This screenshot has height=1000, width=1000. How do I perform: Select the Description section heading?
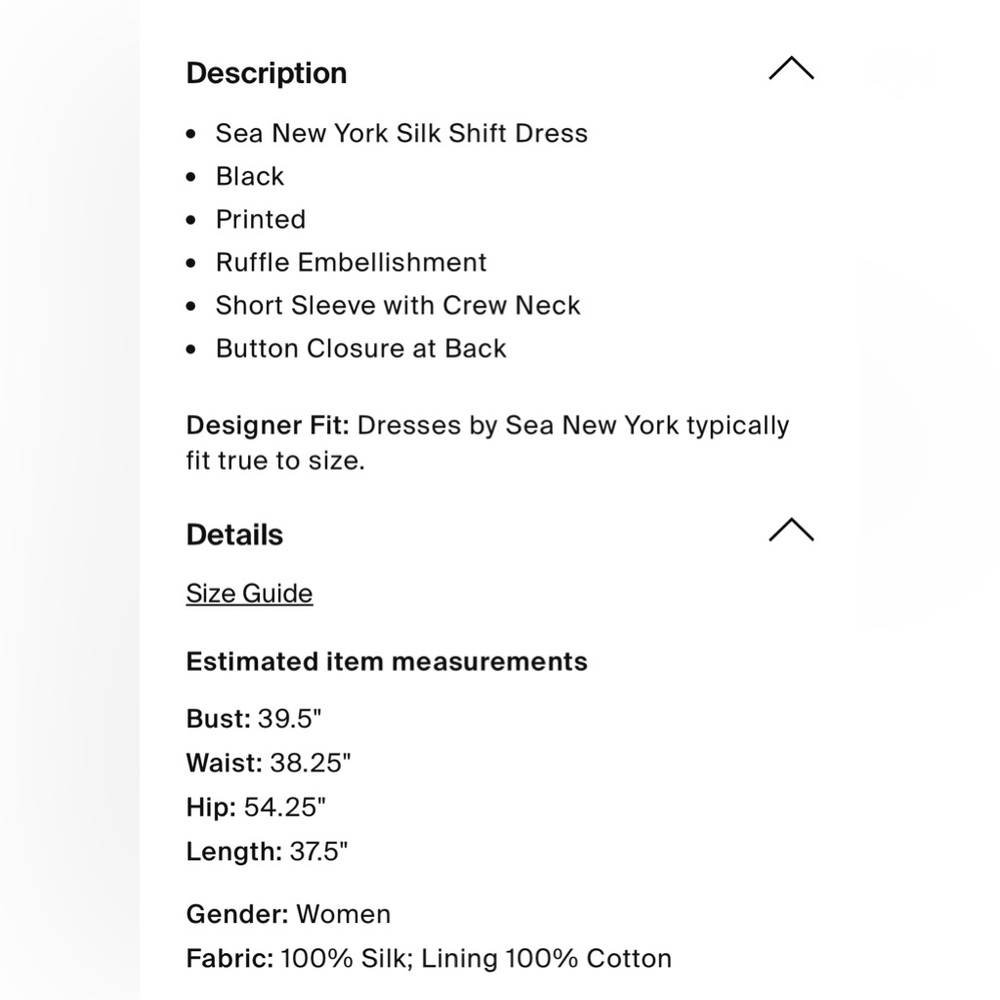click(267, 73)
